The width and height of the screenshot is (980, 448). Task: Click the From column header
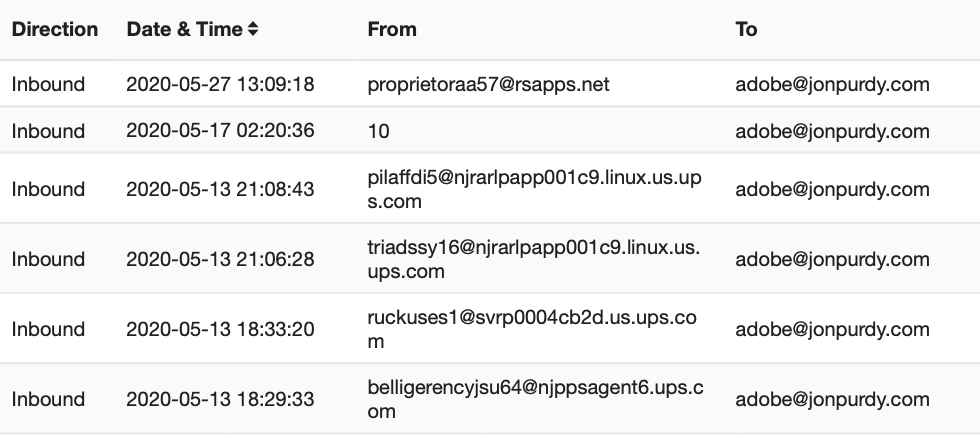392,30
